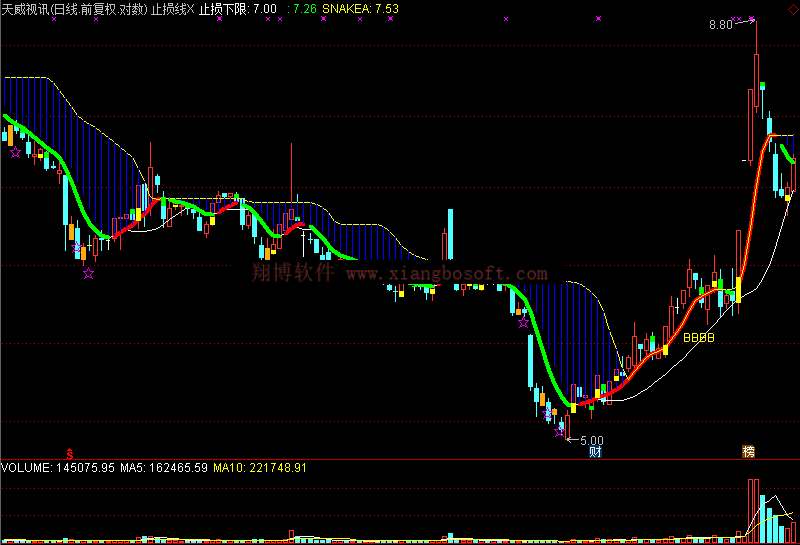Click the 天威视讯 daily chart title
This screenshot has height=545, width=800.
tap(74, 9)
